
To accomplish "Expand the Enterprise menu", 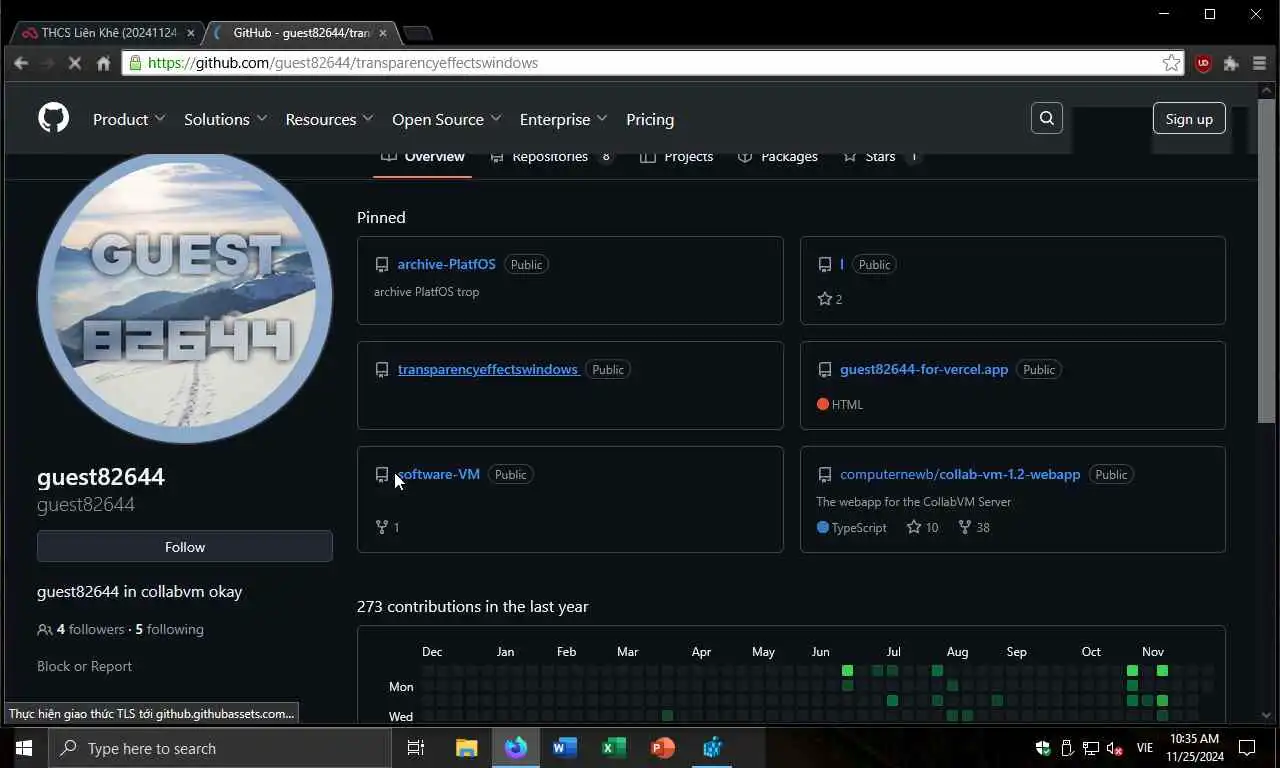I will (564, 119).
